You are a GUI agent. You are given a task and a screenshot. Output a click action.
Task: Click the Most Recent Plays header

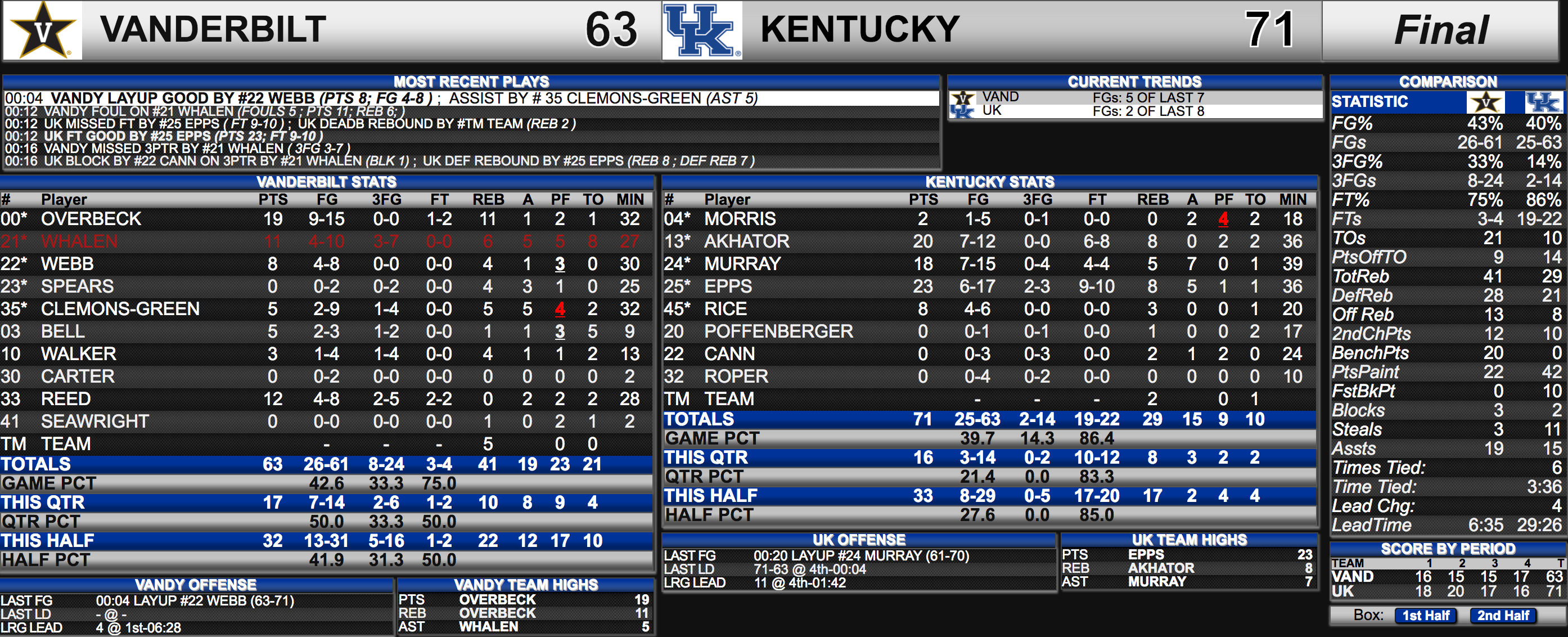[472, 82]
